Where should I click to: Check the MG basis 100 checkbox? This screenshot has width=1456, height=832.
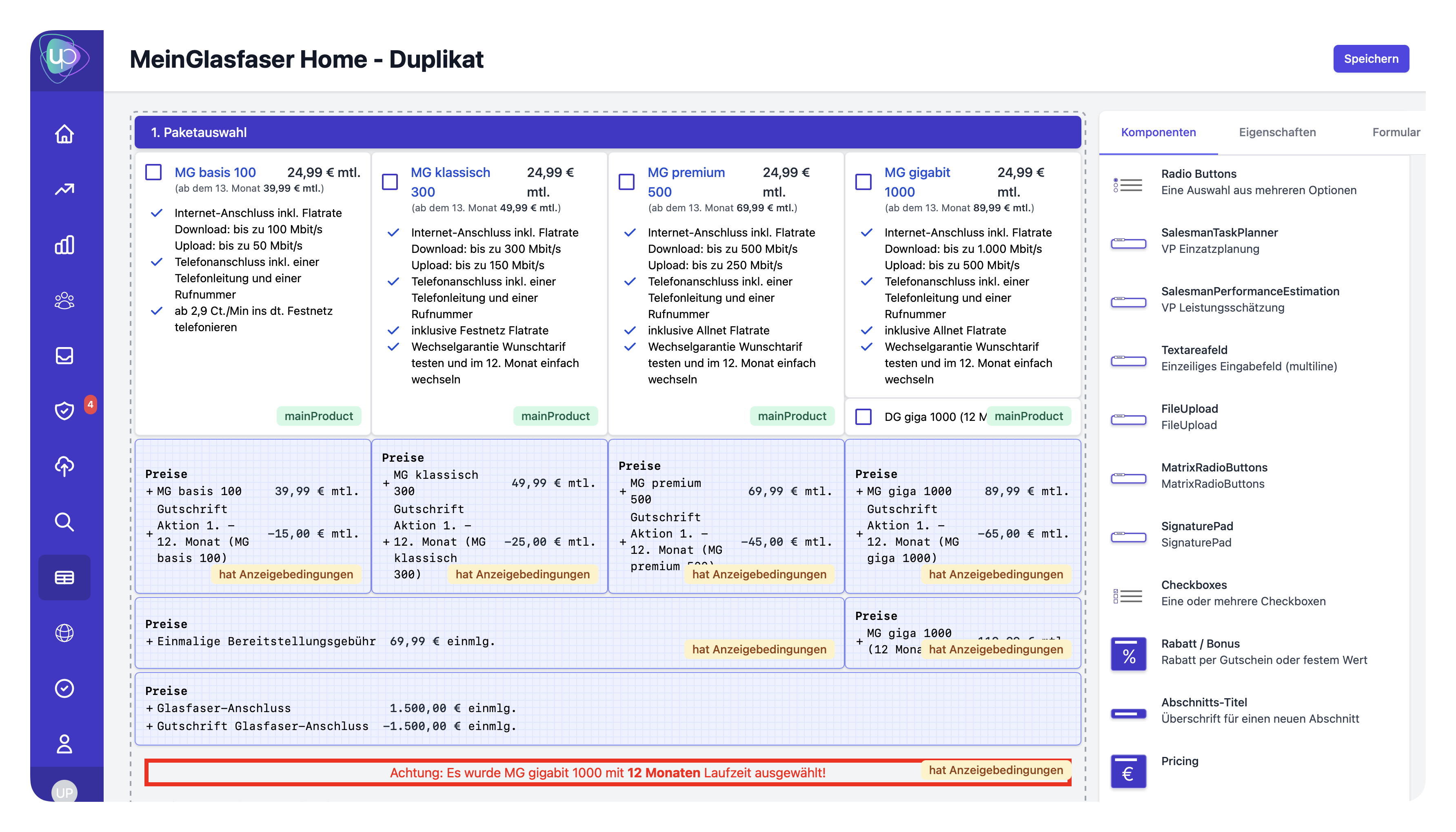153,172
